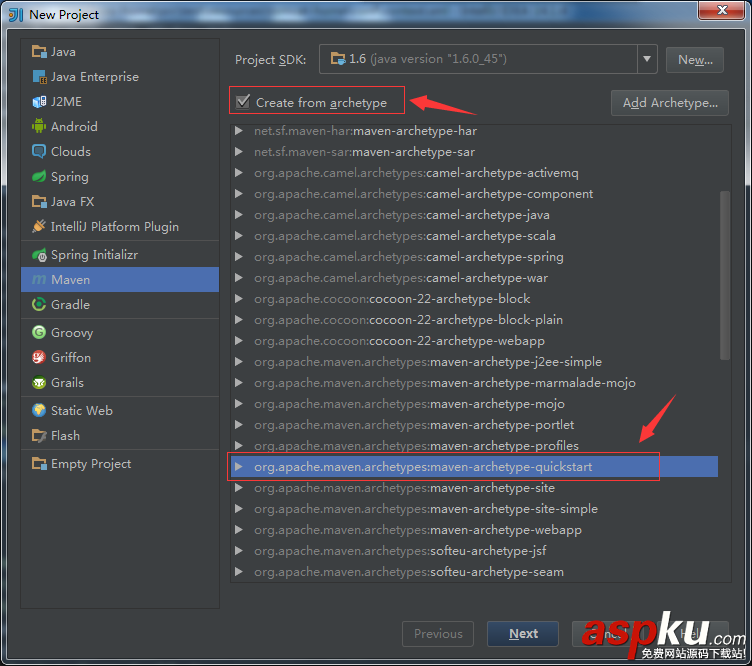Expand the maven-archetype-sar node

pyautogui.click(x=238, y=152)
